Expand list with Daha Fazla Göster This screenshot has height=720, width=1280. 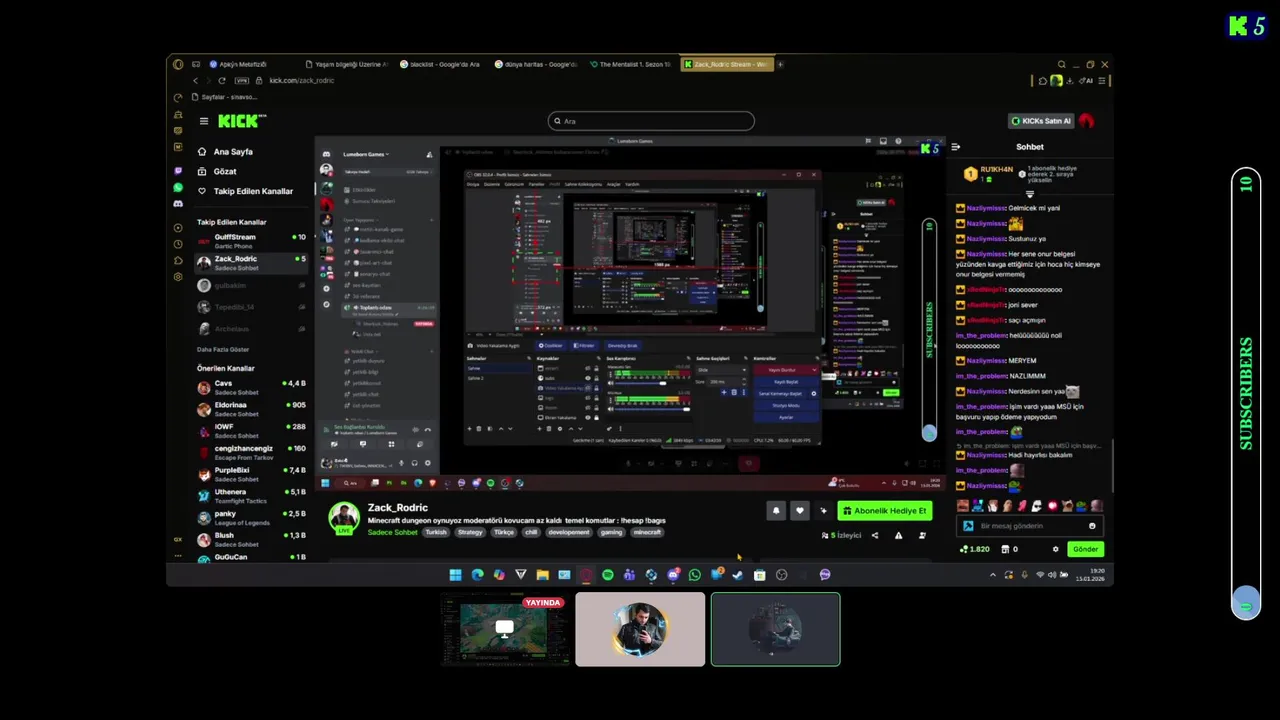pyautogui.click(x=223, y=349)
